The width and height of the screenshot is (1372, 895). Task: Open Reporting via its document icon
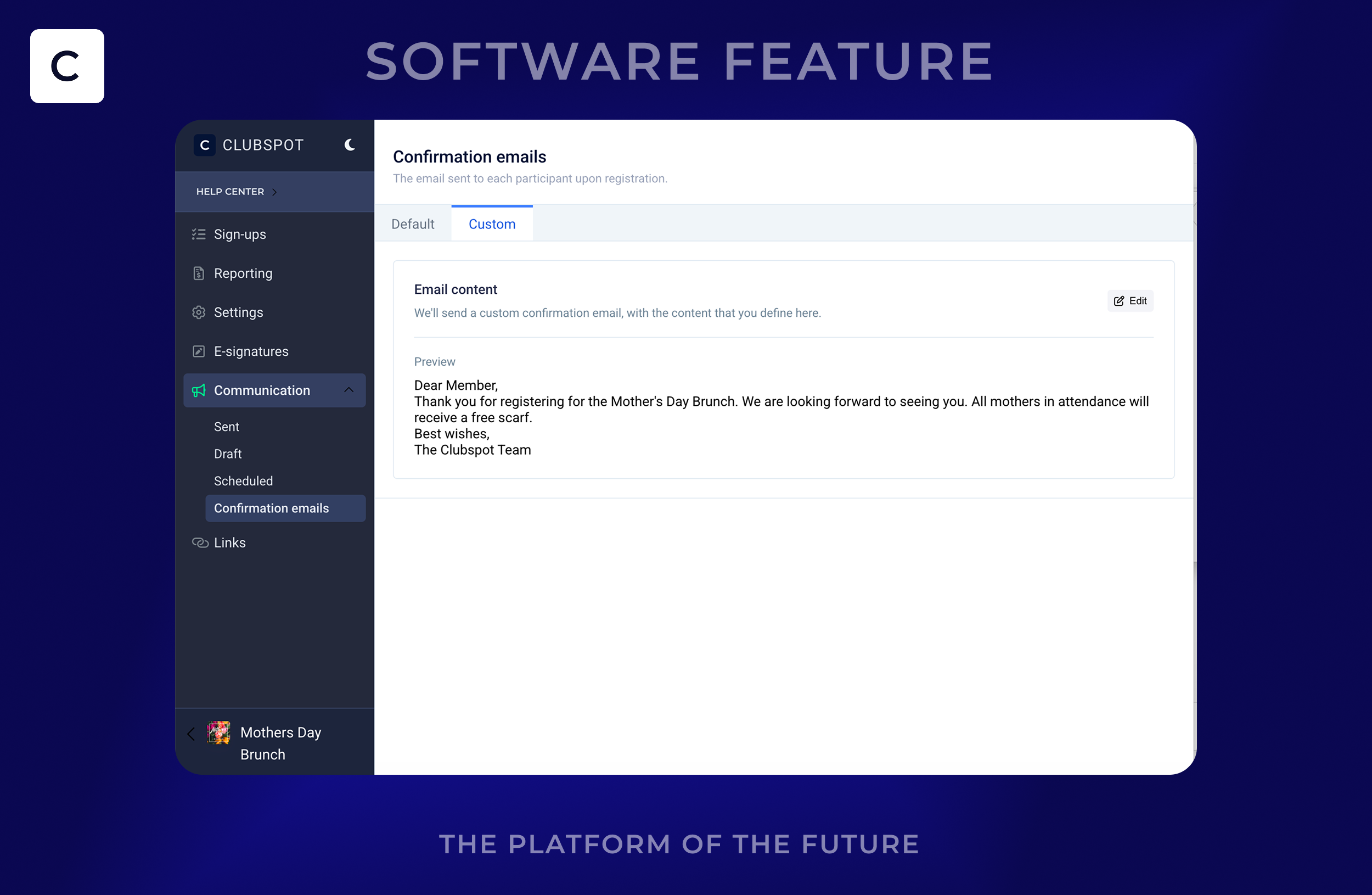point(198,273)
